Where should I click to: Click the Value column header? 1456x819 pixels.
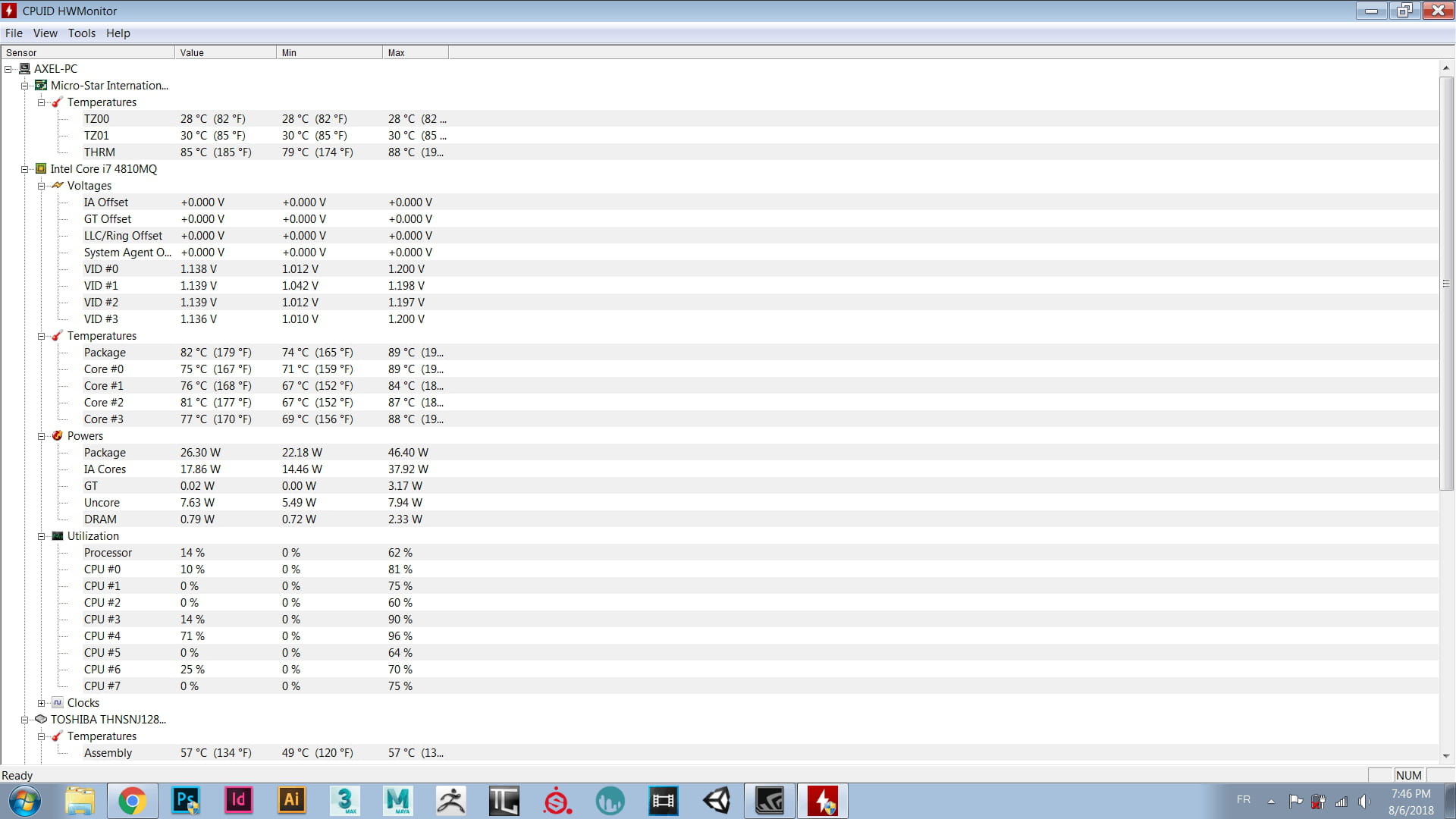pos(226,52)
